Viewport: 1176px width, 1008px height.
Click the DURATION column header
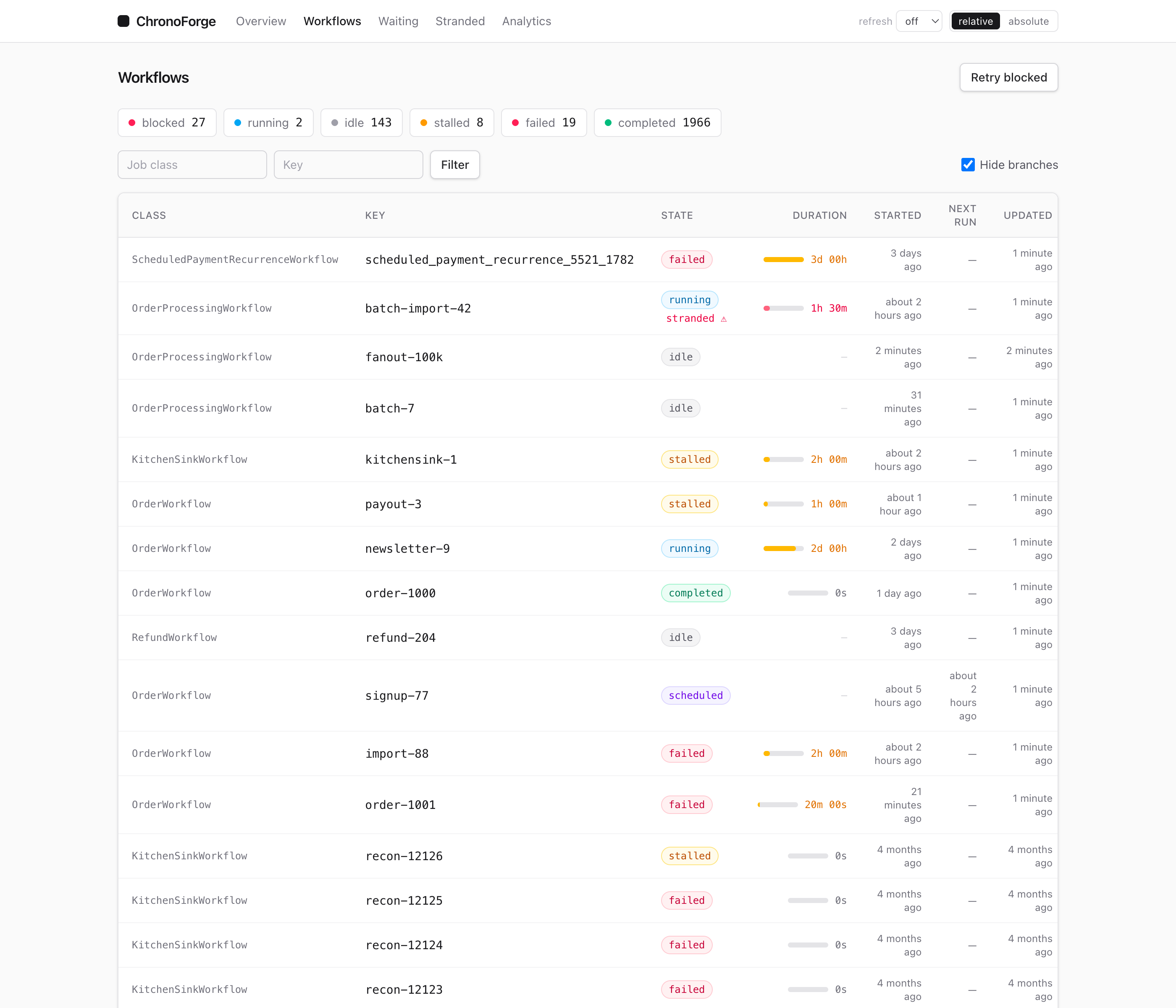pyautogui.click(x=819, y=215)
